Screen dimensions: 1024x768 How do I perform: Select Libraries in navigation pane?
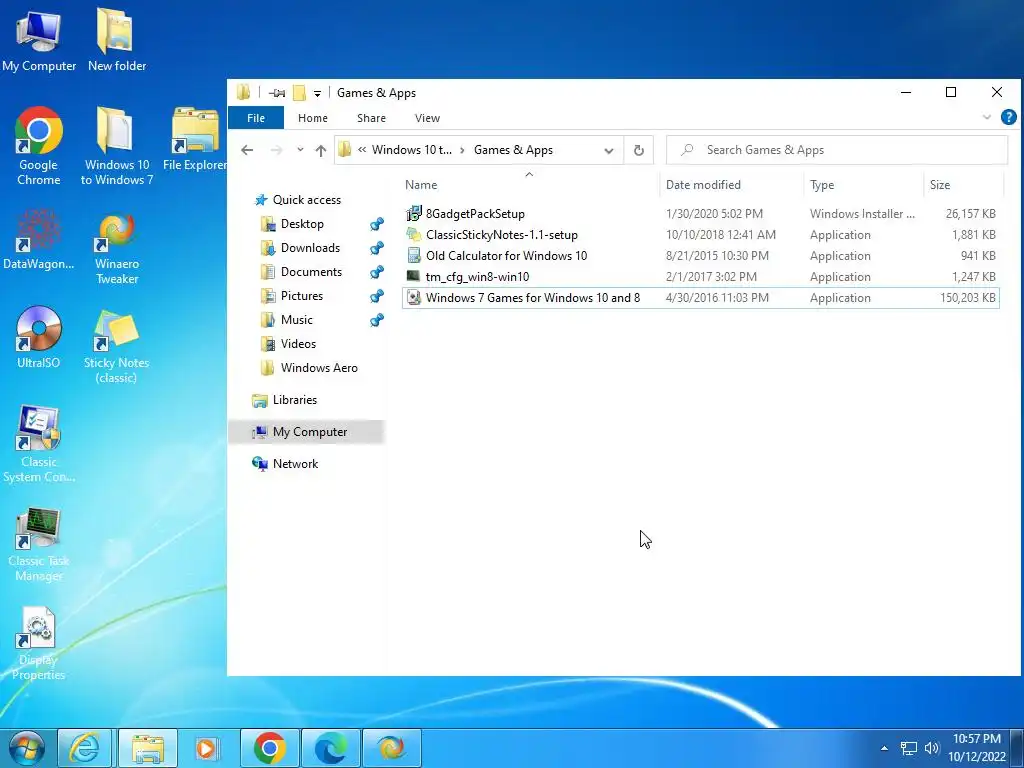(x=295, y=400)
